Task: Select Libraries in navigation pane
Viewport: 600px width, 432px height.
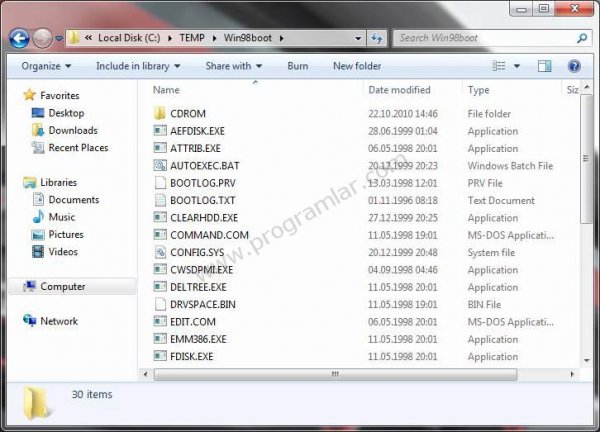Action: [59, 183]
